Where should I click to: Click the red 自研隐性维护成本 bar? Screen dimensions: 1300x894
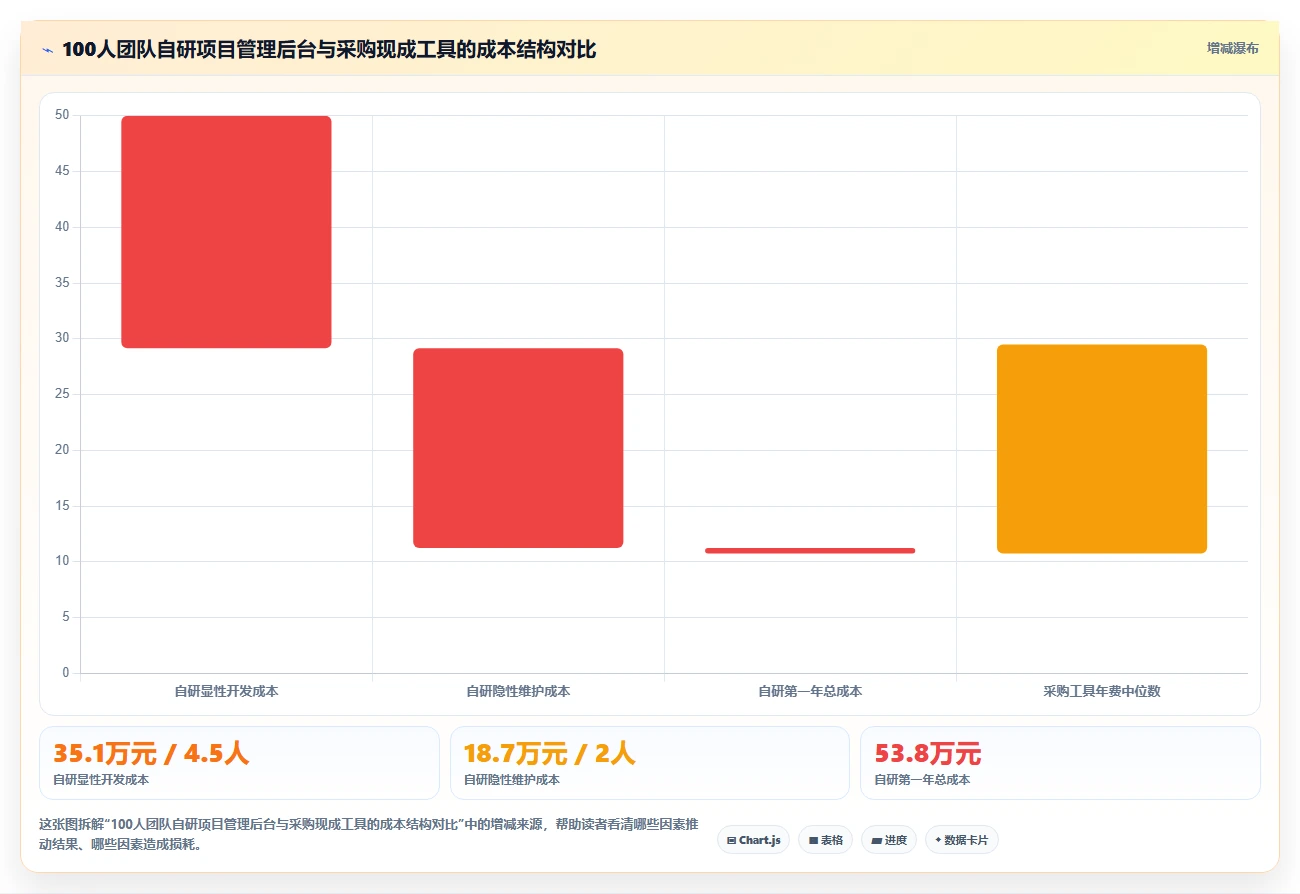click(518, 448)
